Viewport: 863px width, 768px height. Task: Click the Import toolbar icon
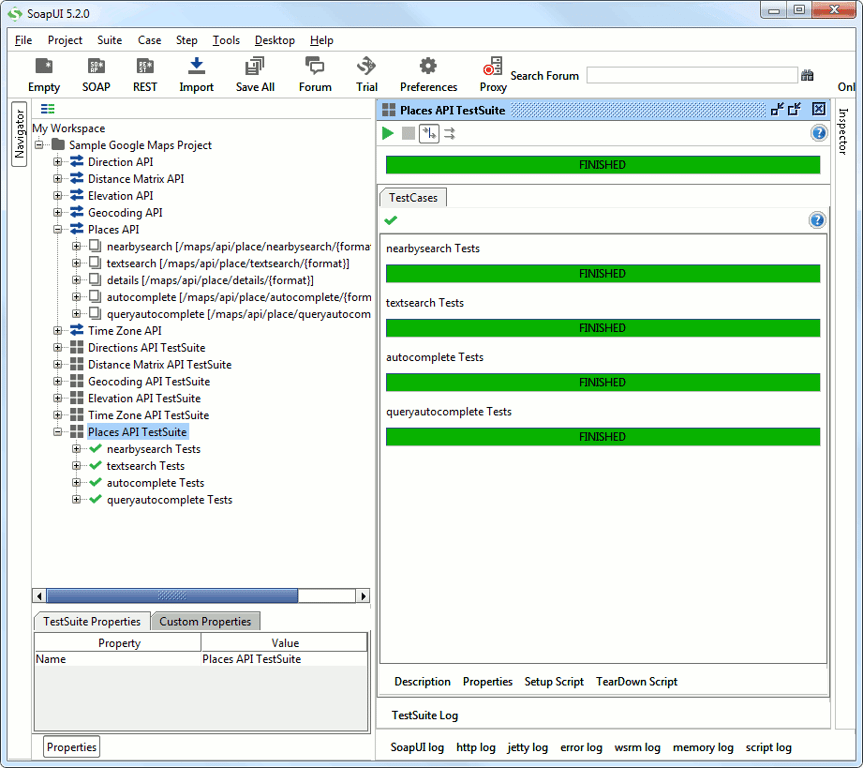(196, 75)
